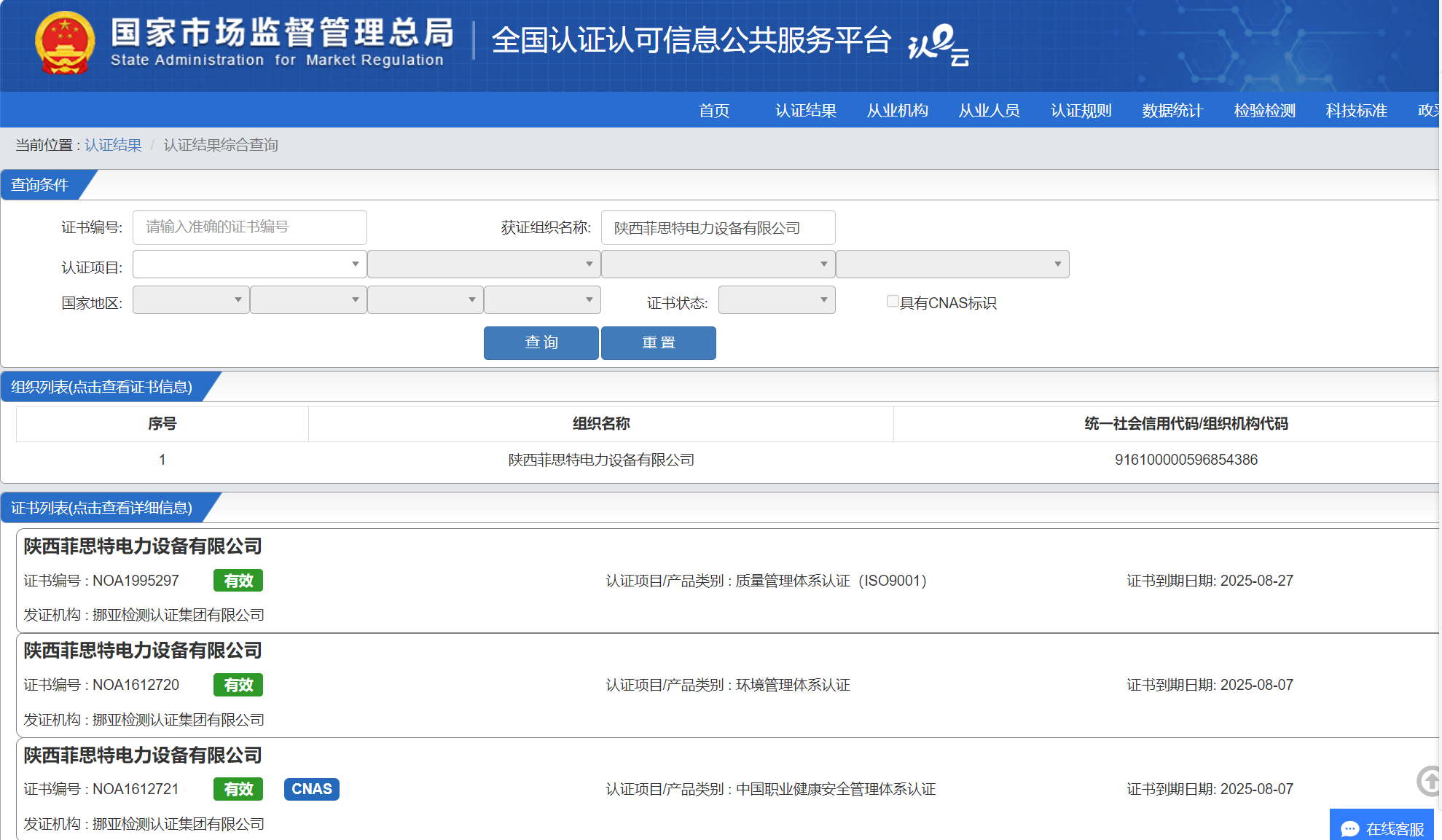Click 序号 column header
Image resolution: width=1442 pixels, height=840 pixels.
click(162, 423)
